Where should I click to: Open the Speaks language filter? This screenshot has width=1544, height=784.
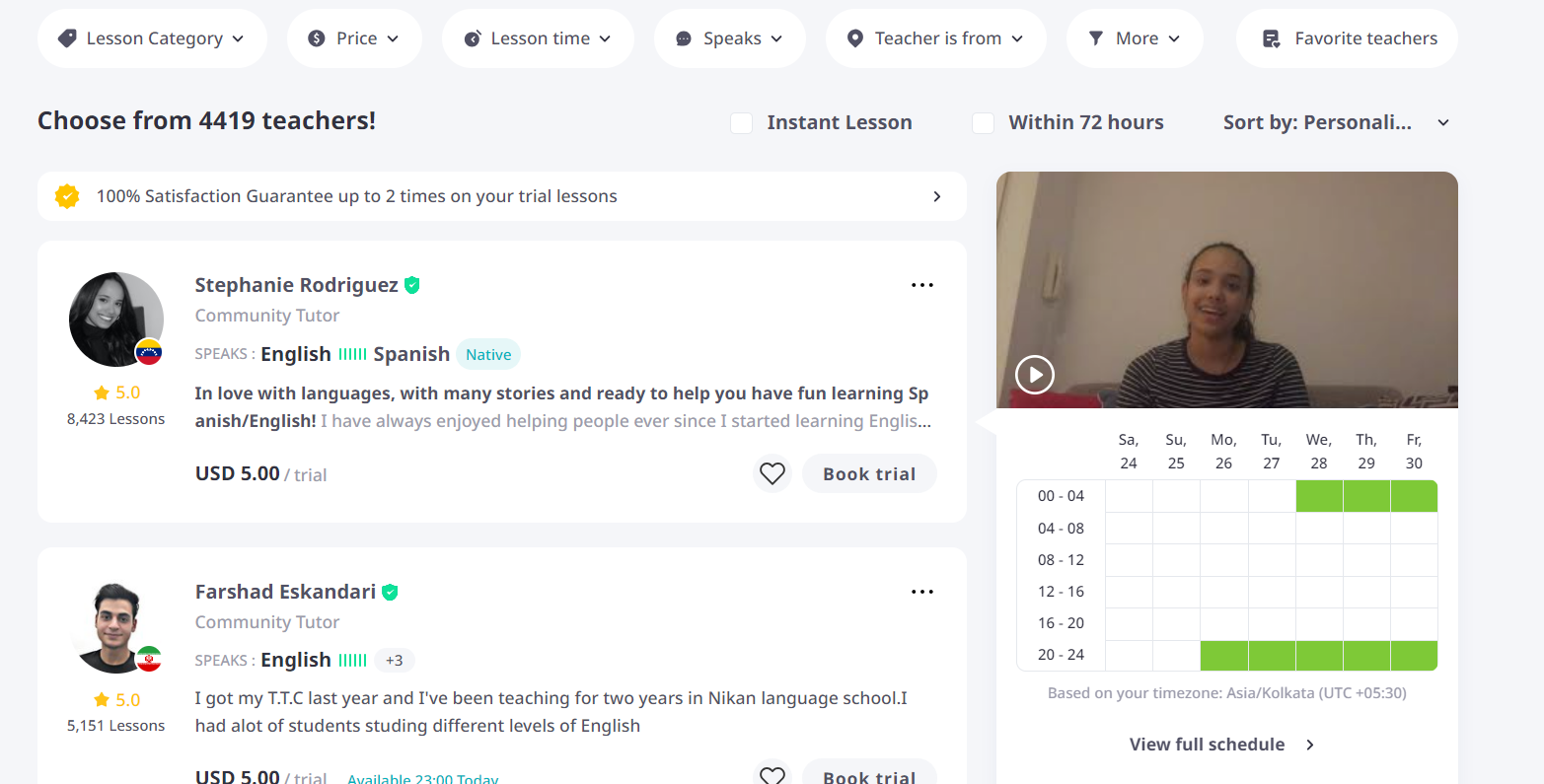pyautogui.click(x=730, y=38)
